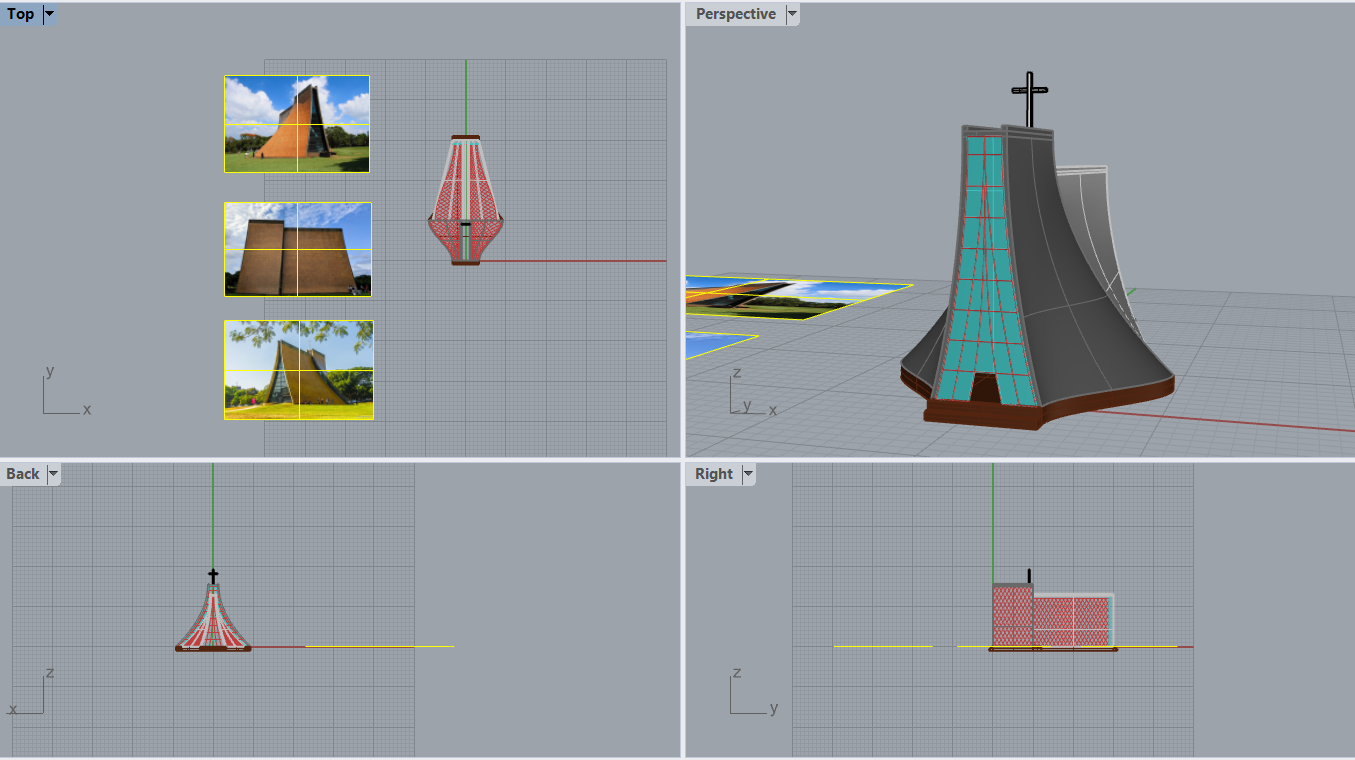
Task: Open the Right viewport dropdown arrow
Action: click(748, 474)
